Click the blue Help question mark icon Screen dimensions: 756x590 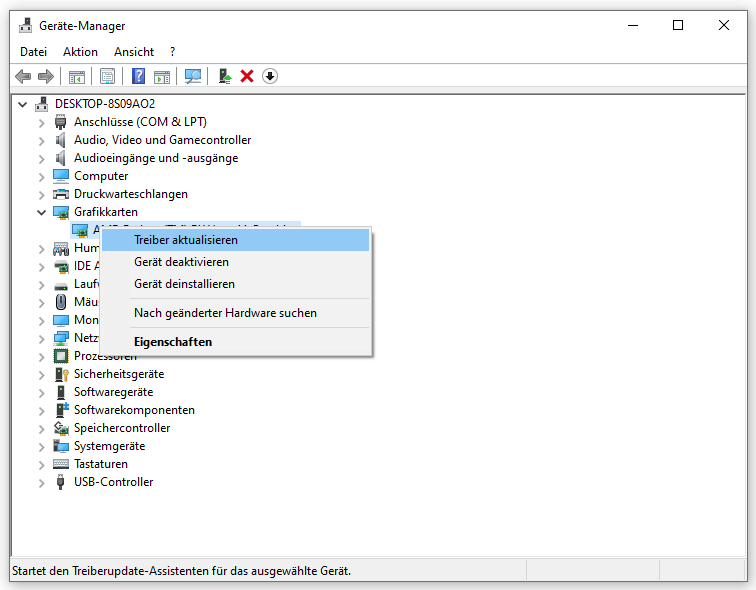[x=138, y=76]
